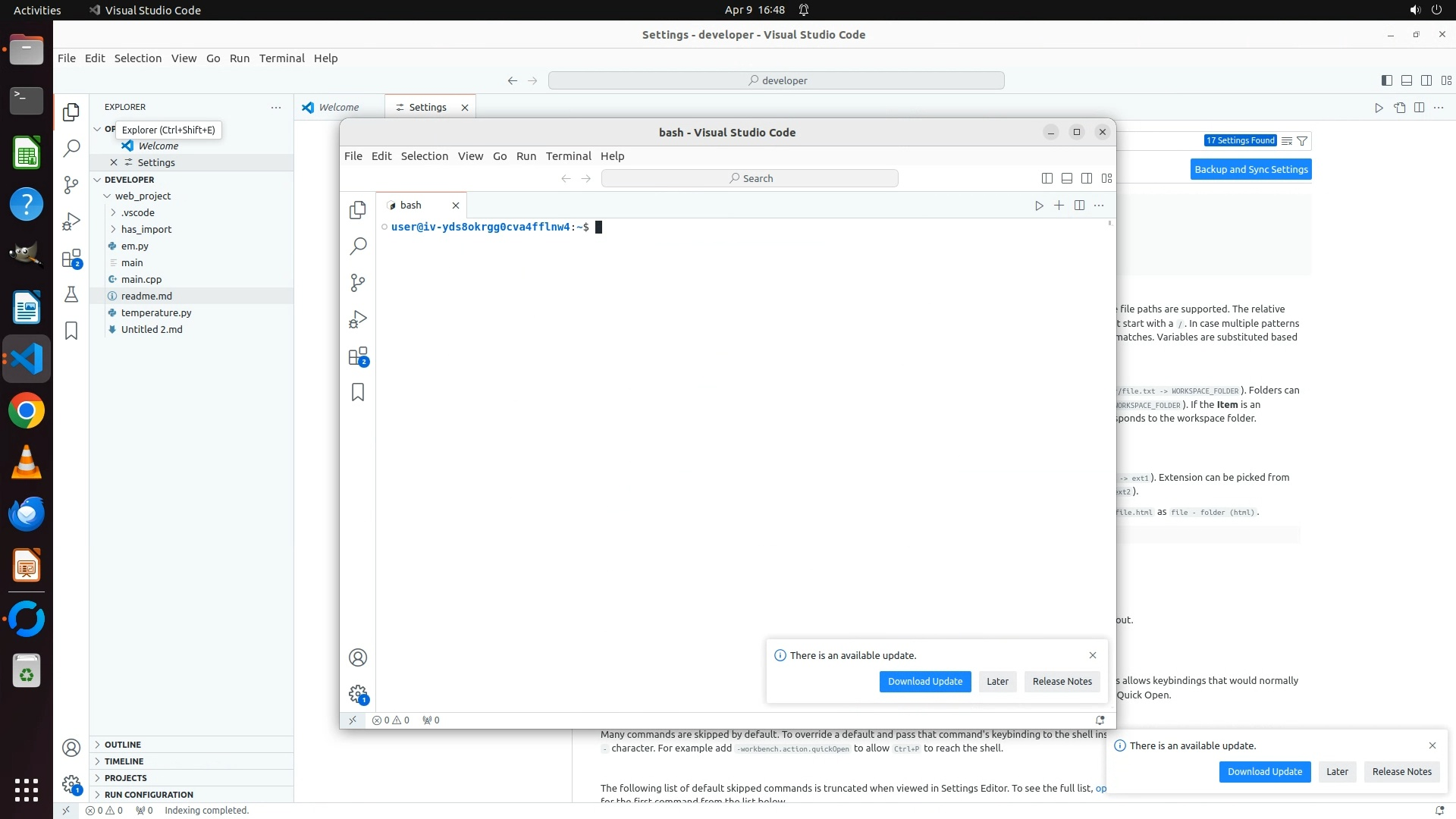Viewport: 1456px width, 819px height.
Task: Click the Search field in the bash window
Action: [749, 178]
